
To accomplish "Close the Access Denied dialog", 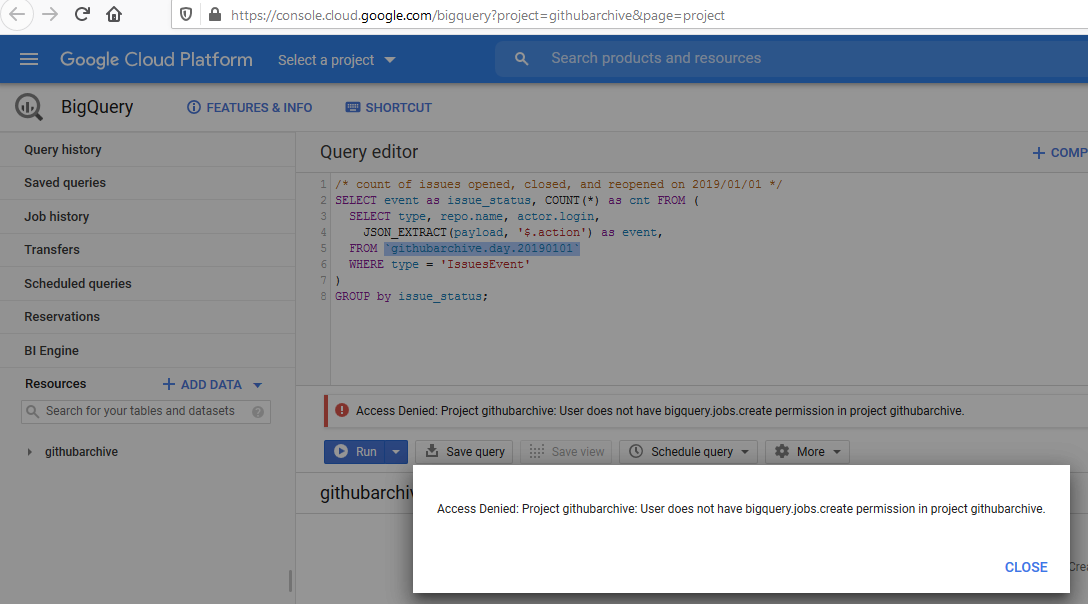I will pyautogui.click(x=1026, y=567).
